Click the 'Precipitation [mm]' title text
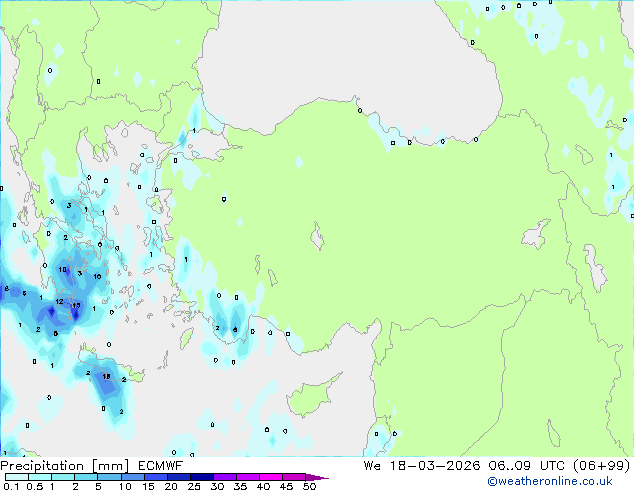This screenshot has width=634, height=490. (65, 466)
